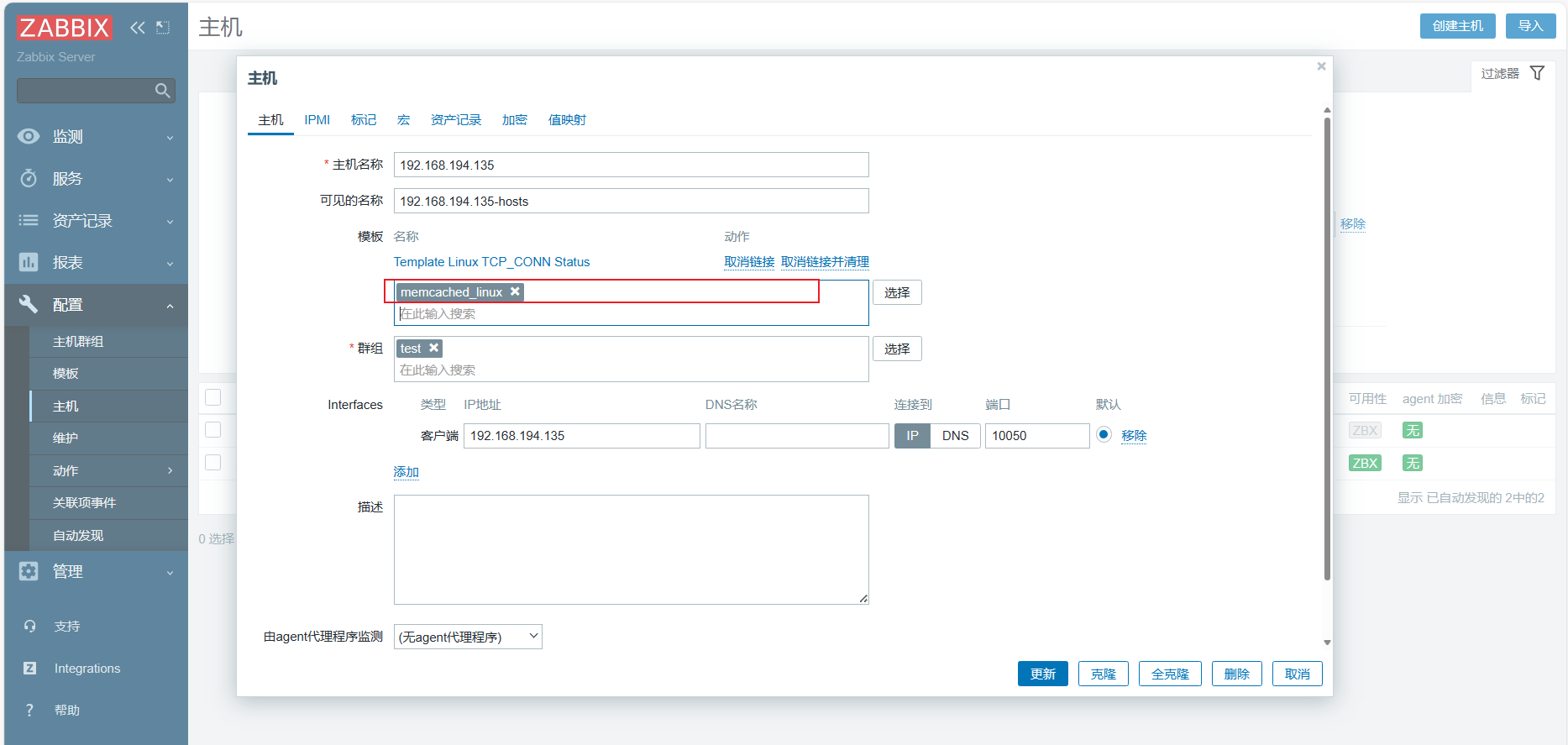Expand the 服务 menu chevron
The image size is (1568, 745).
pos(170,179)
